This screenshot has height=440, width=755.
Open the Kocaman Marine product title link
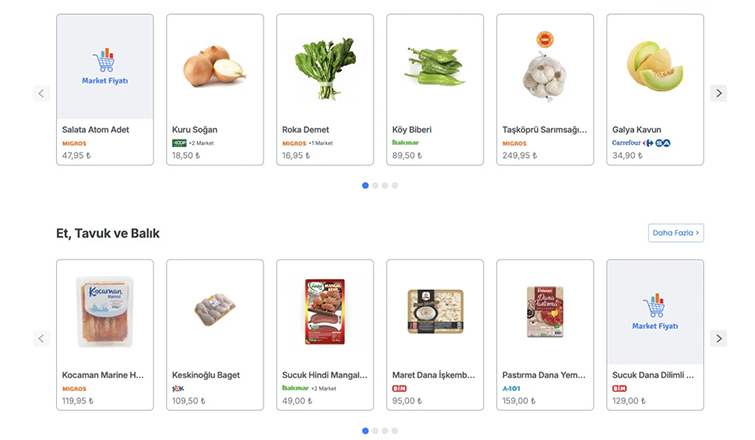pos(104,375)
